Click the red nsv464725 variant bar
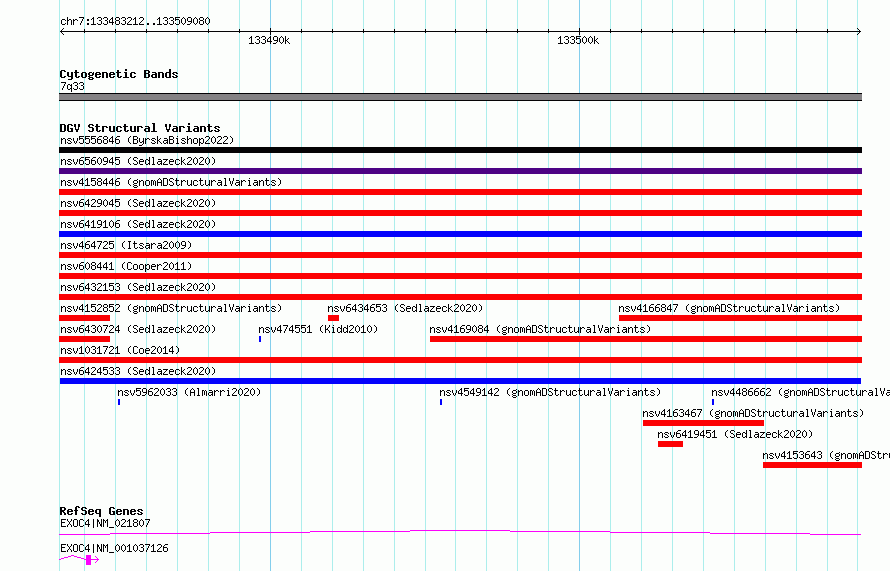This screenshot has height=571, width=890. coord(460,255)
